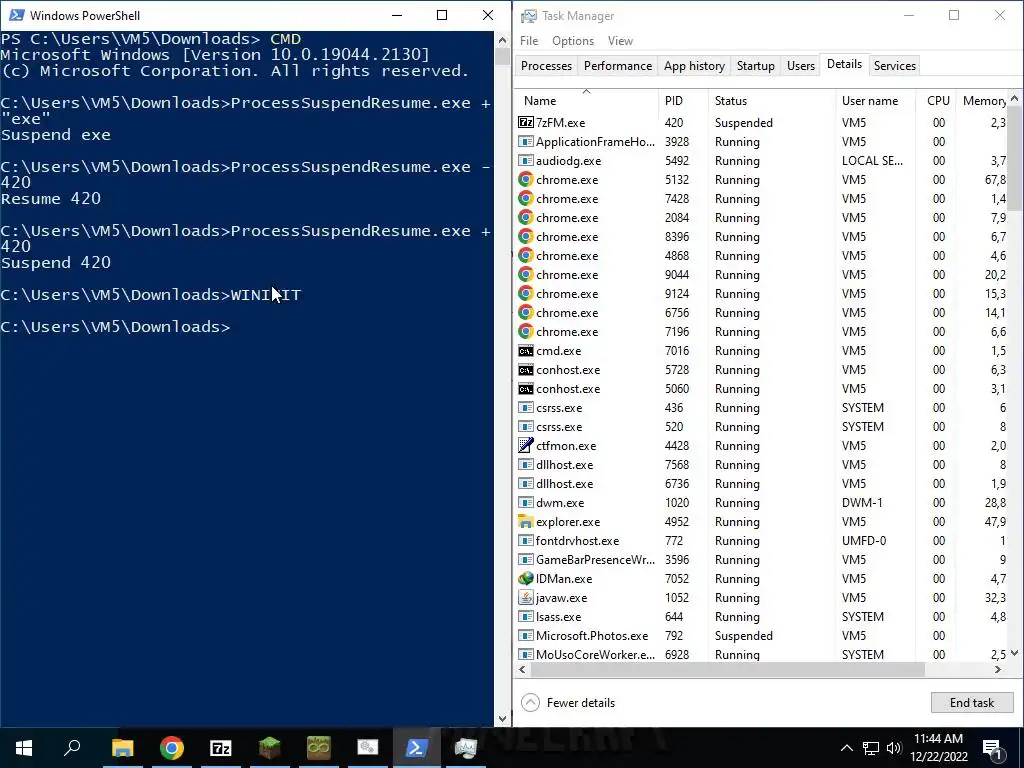1024x768 pixels.
Task: Sort by the Name column header
Action: pos(586,101)
